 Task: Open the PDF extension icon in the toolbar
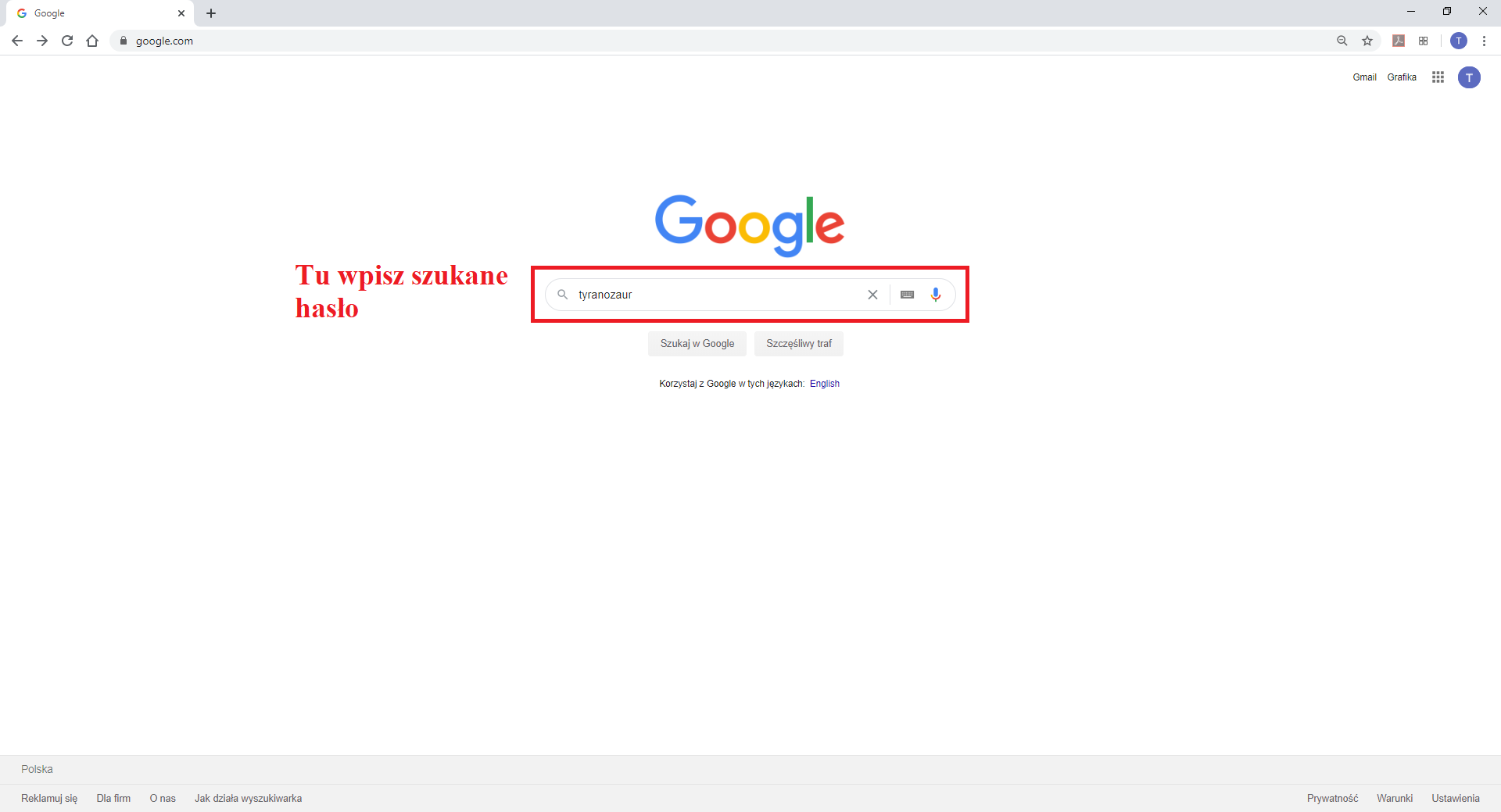pos(1399,41)
